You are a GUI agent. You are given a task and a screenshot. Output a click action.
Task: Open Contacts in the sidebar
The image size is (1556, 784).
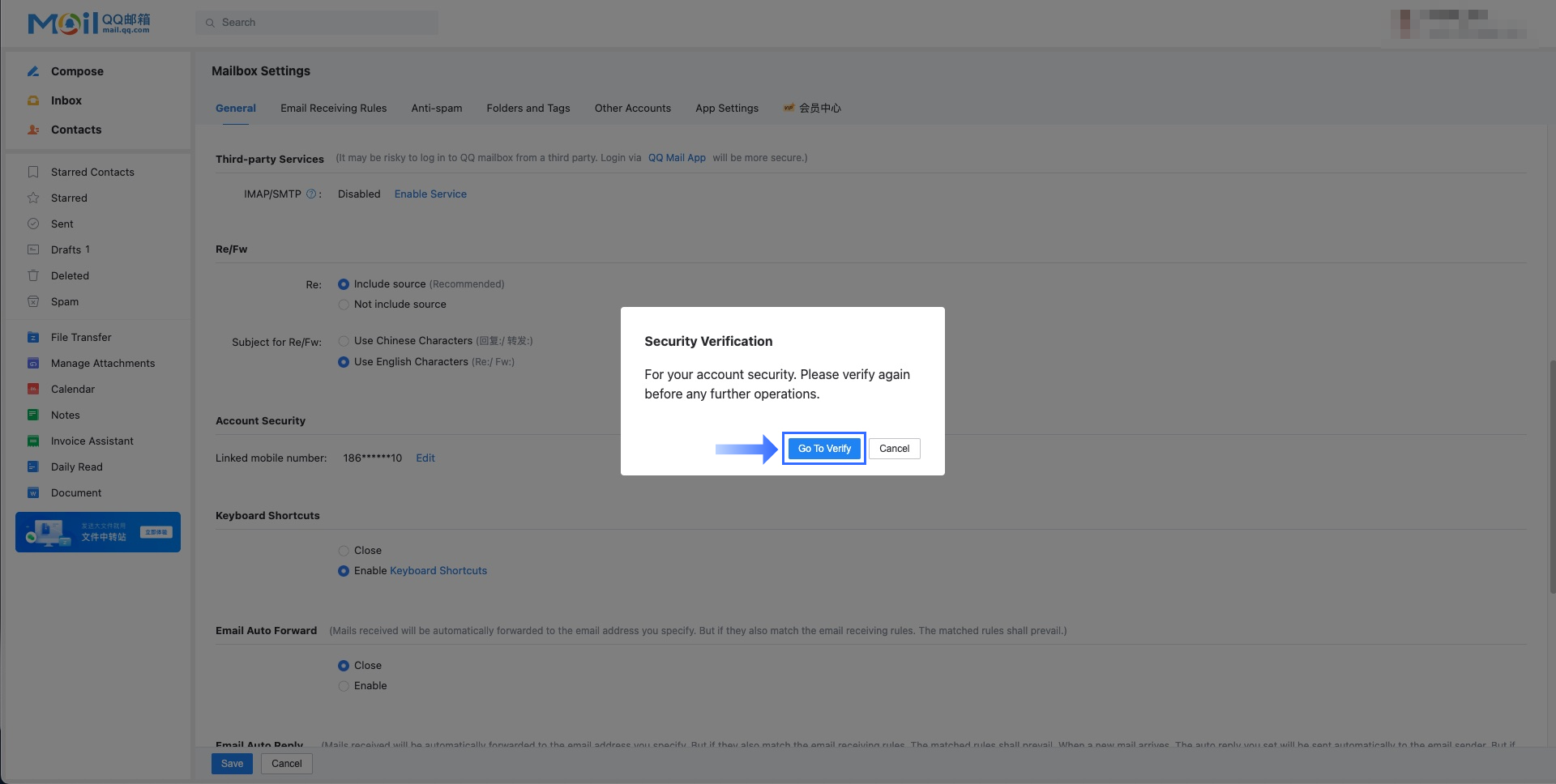click(x=76, y=130)
